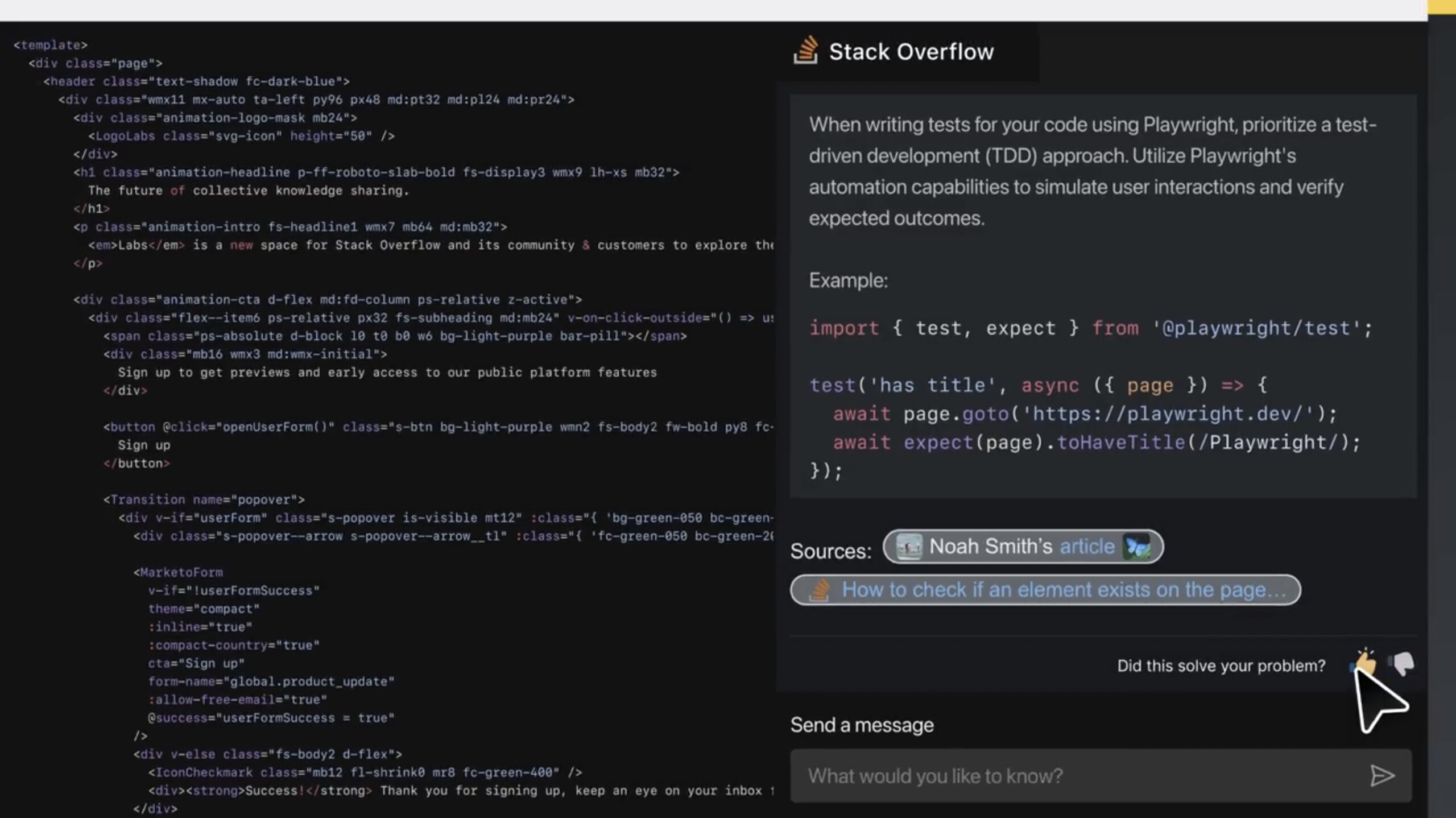Click the form-name="global.product_update" line
This screenshot has width=1456, height=818.
point(271,681)
